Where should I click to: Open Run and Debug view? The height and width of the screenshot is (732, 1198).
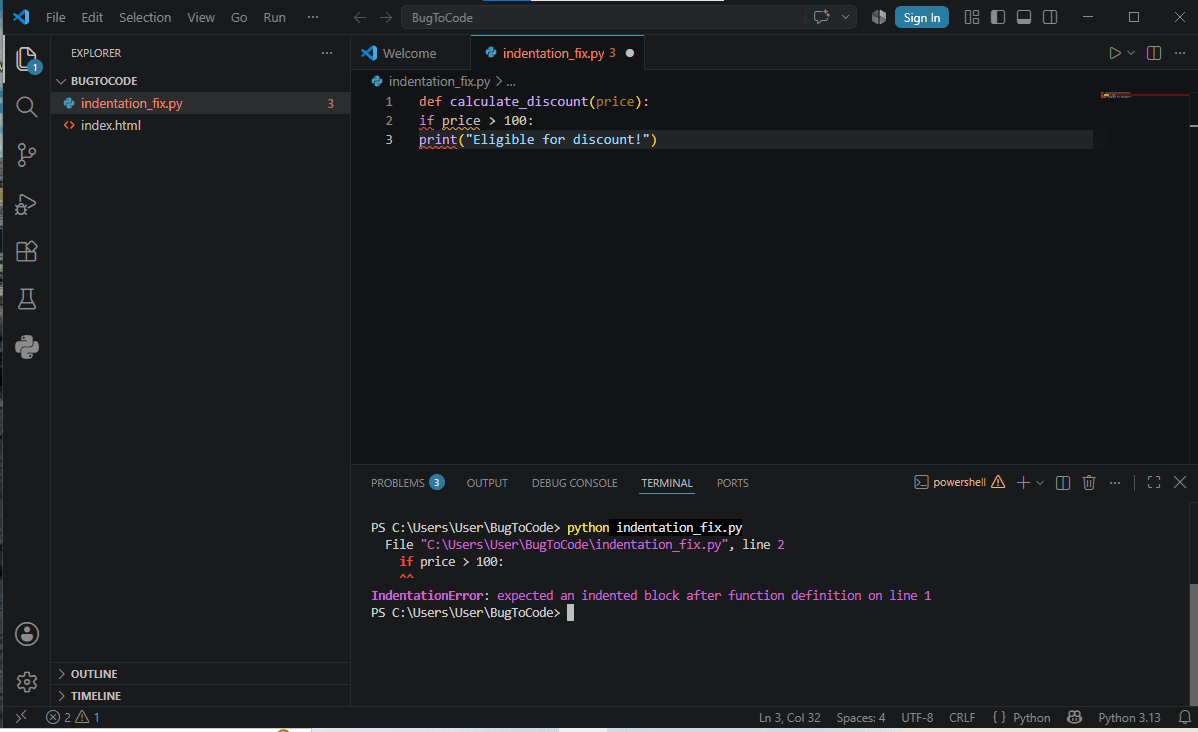click(27, 204)
